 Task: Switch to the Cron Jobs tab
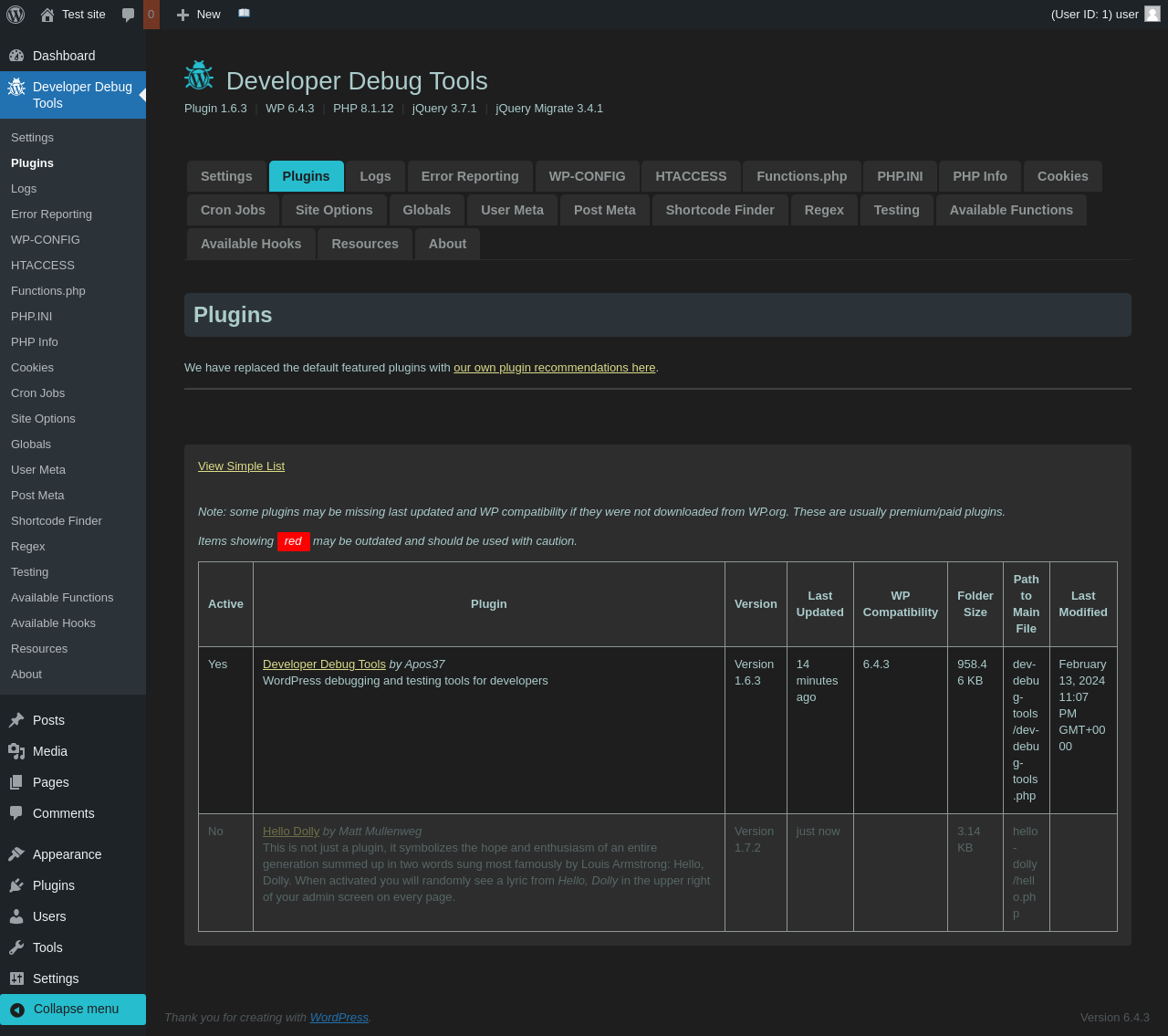click(x=233, y=210)
